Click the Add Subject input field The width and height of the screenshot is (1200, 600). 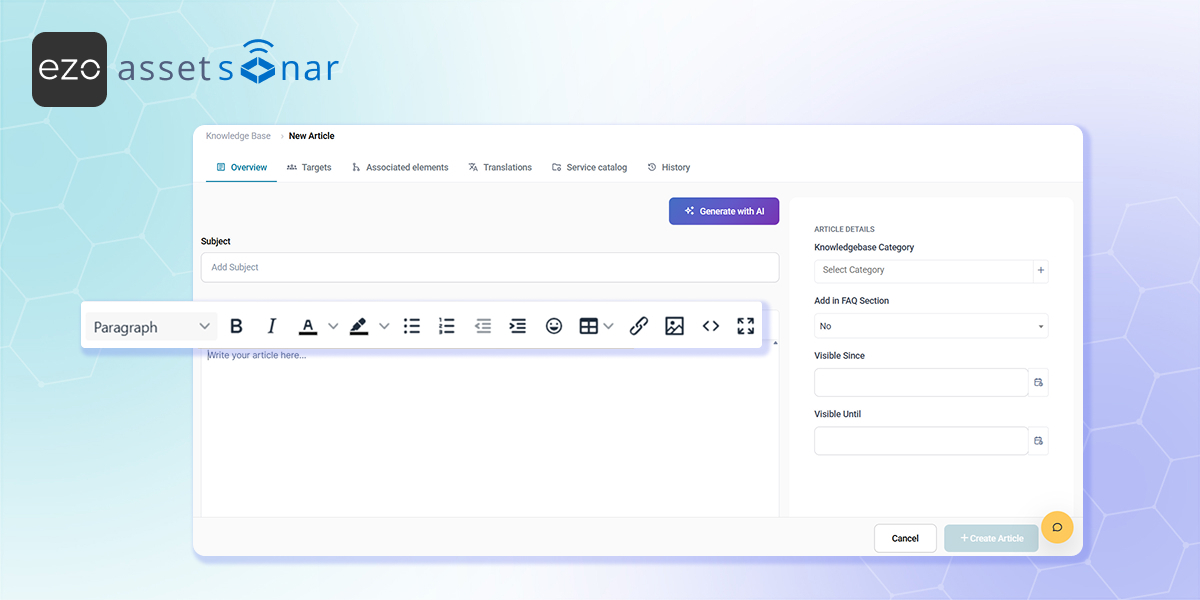pos(489,267)
